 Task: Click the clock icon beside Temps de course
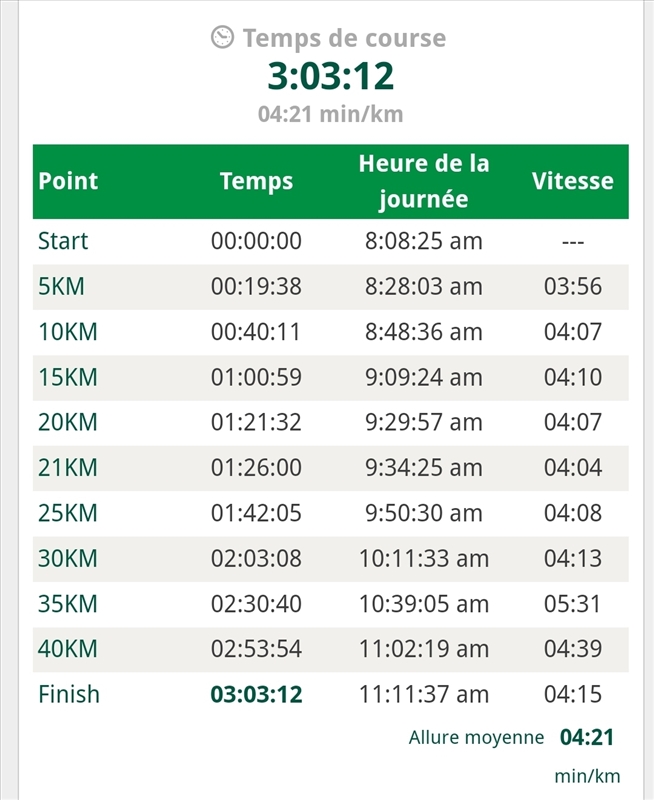pyautogui.click(x=222, y=38)
